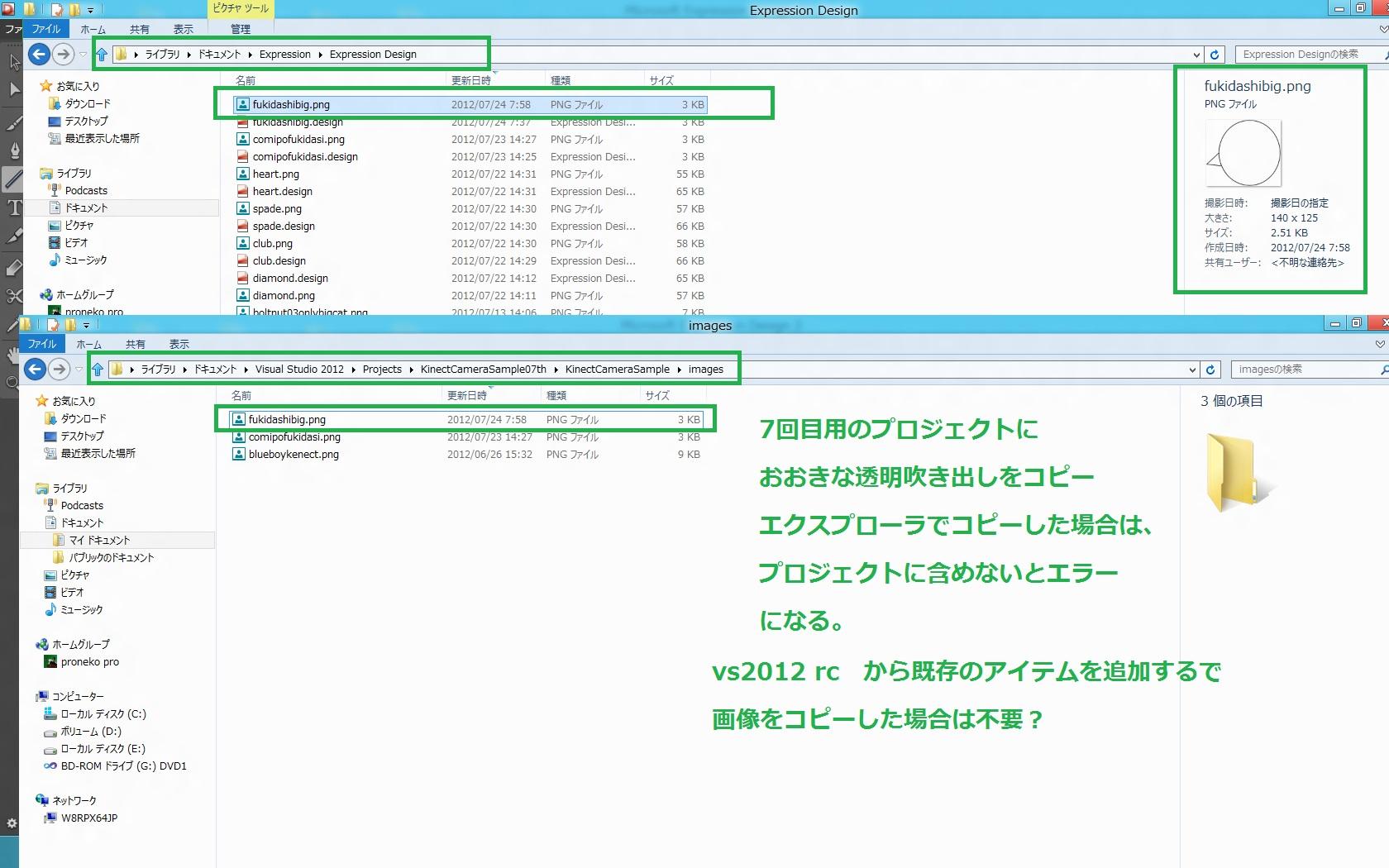1389x868 pixels.
Task: Refresh the Expression Design folder view
Action: [x=1215, y=55]
